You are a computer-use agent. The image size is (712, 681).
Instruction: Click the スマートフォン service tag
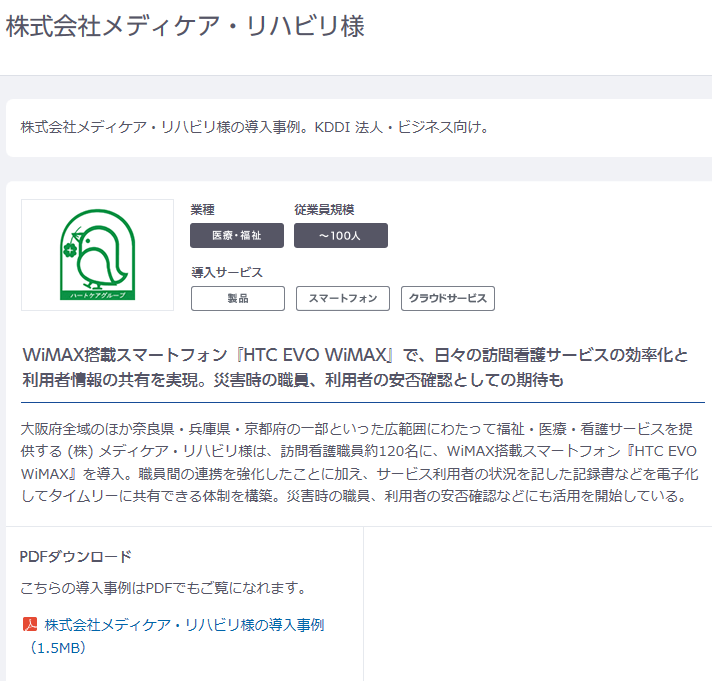343,298
